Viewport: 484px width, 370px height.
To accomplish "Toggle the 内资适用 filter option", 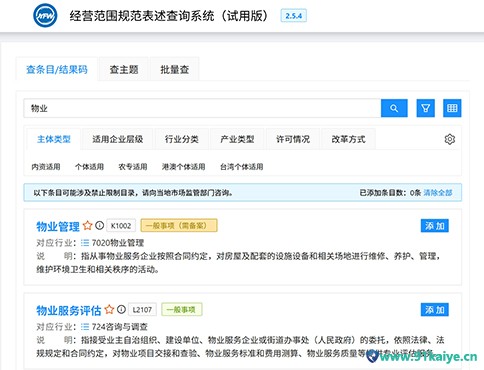I will [x=46, y=167].
